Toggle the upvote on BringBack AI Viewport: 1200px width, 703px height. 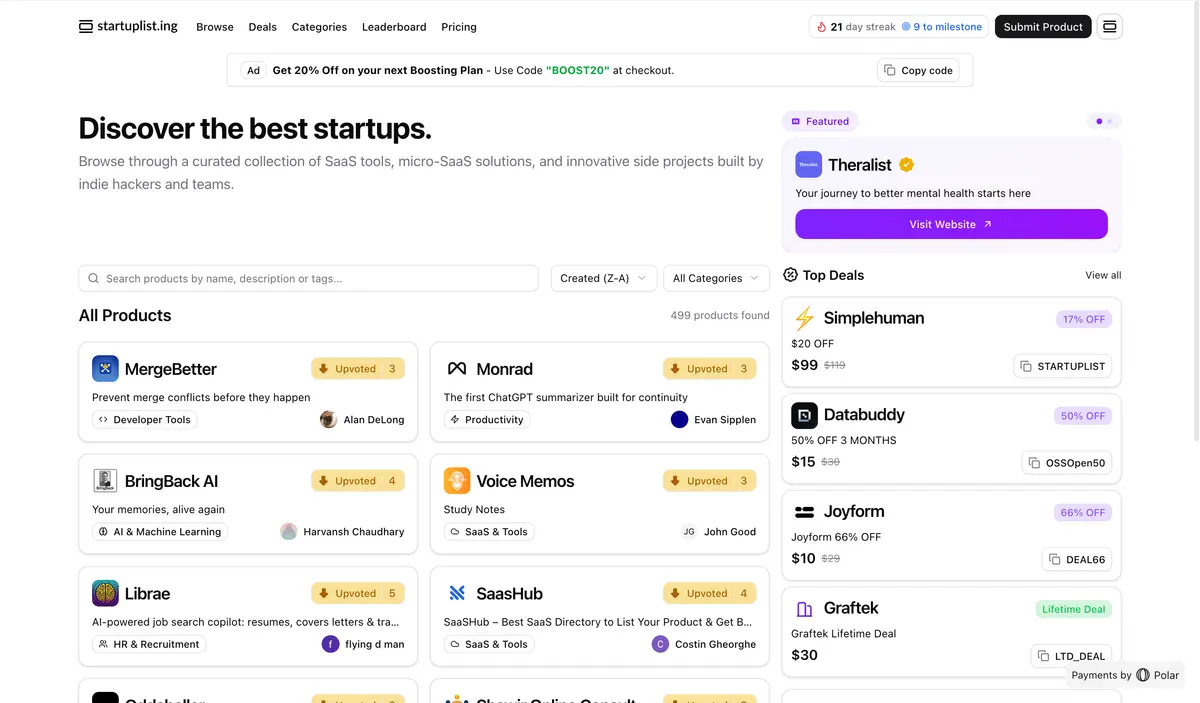(x=357, y=480)
